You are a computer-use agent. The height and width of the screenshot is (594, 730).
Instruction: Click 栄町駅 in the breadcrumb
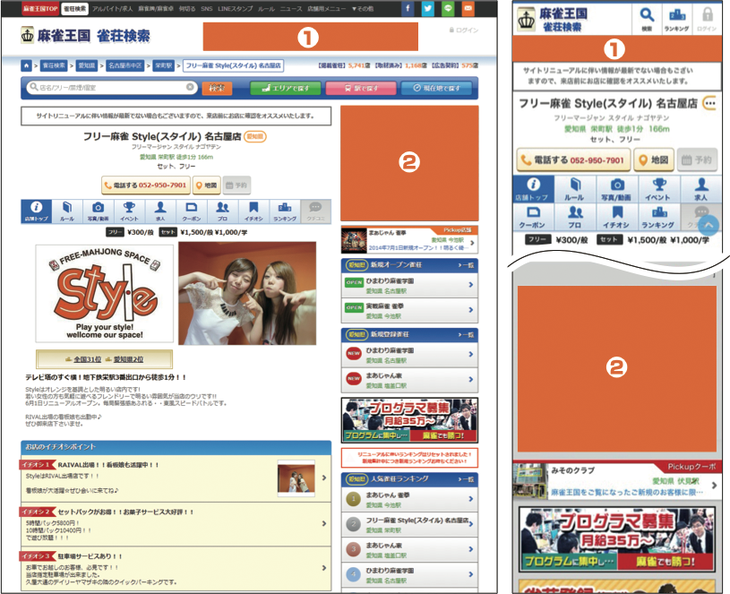tap(163, 66)
